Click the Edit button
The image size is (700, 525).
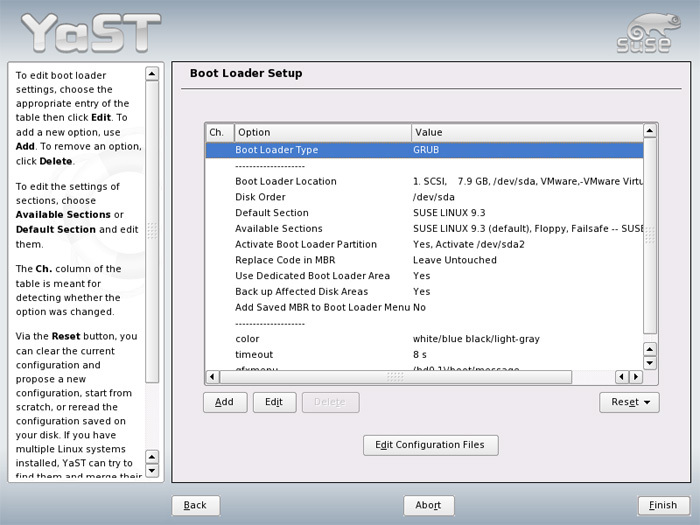(274, 402)
